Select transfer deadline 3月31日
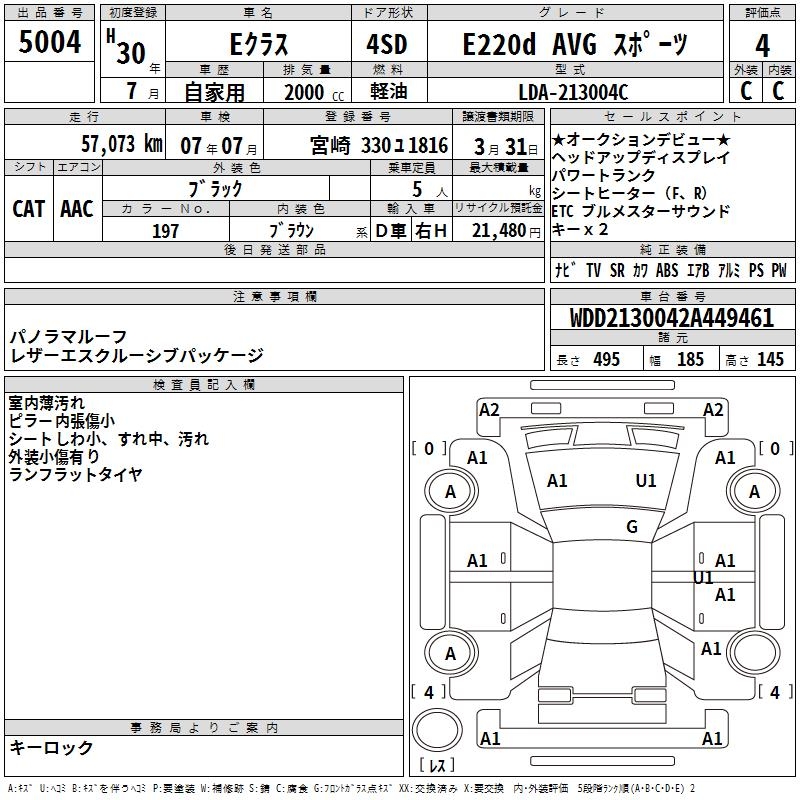Viewport: 800px width, 800px height. [x=506, y=147]
